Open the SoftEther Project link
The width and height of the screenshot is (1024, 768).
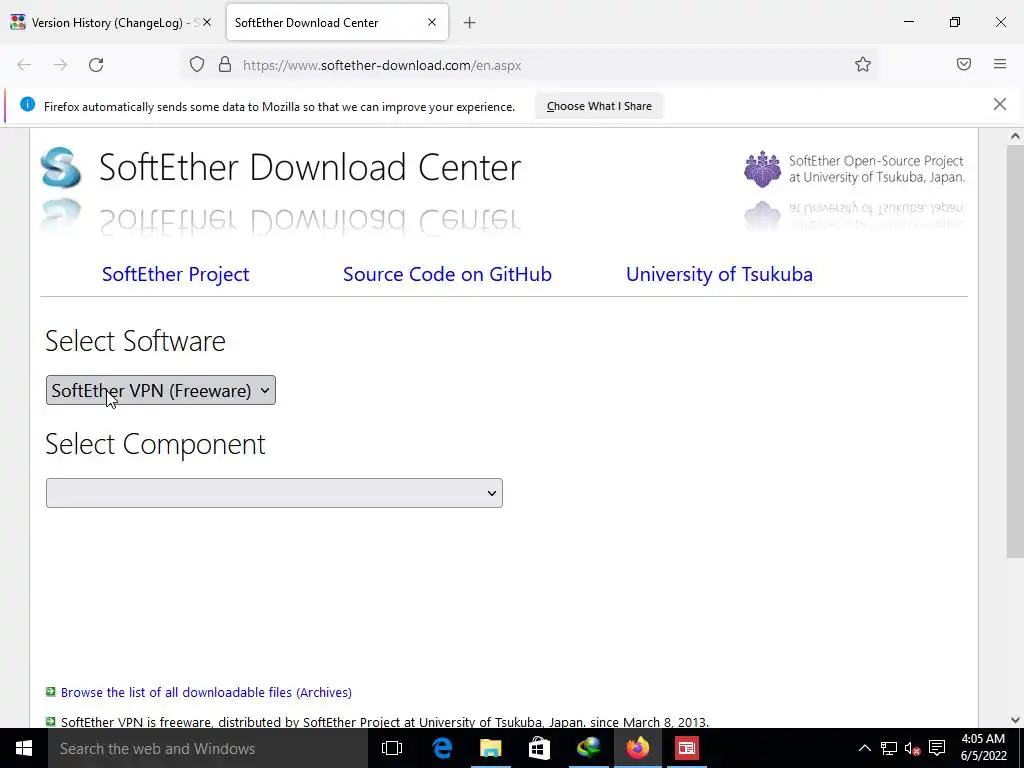click(175, 274)
